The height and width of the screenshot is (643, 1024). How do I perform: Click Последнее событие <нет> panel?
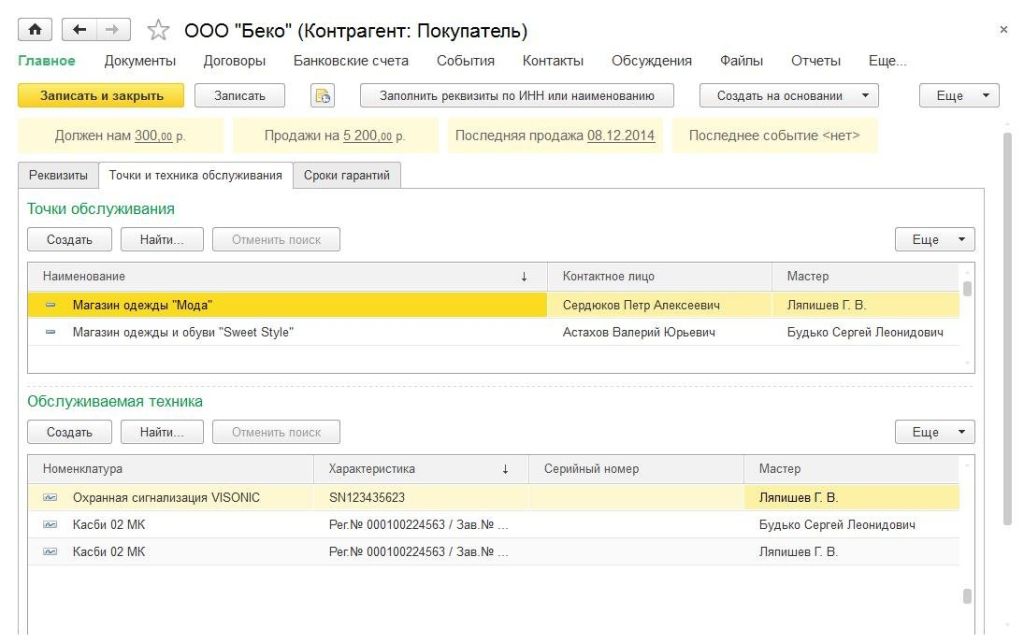coord(774,136)
